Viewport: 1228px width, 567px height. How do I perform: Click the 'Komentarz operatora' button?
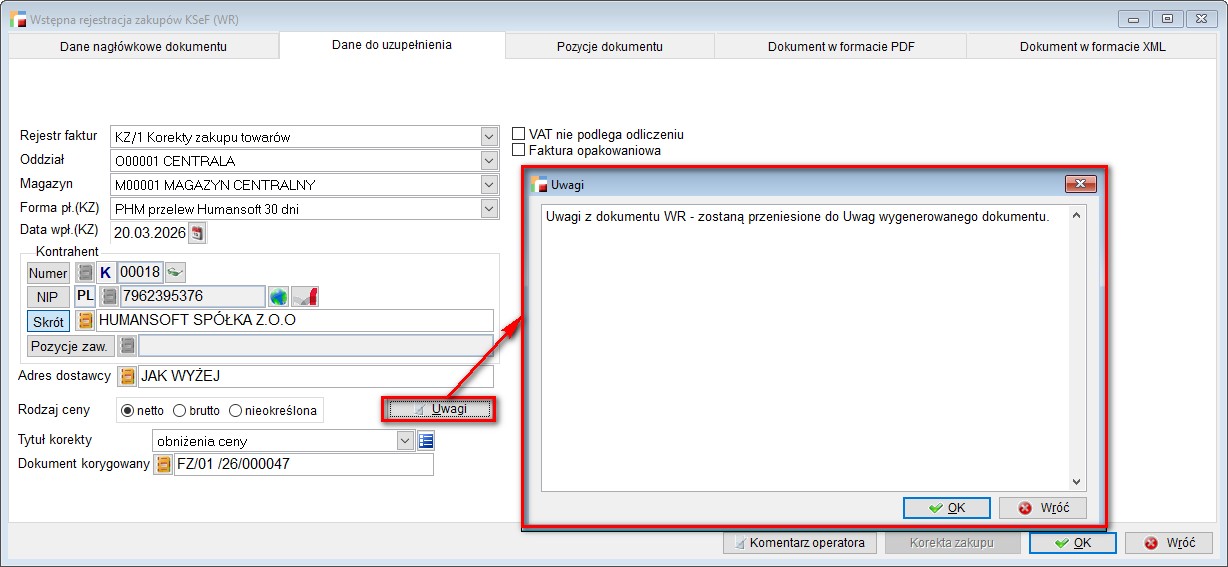click(800, 543)
